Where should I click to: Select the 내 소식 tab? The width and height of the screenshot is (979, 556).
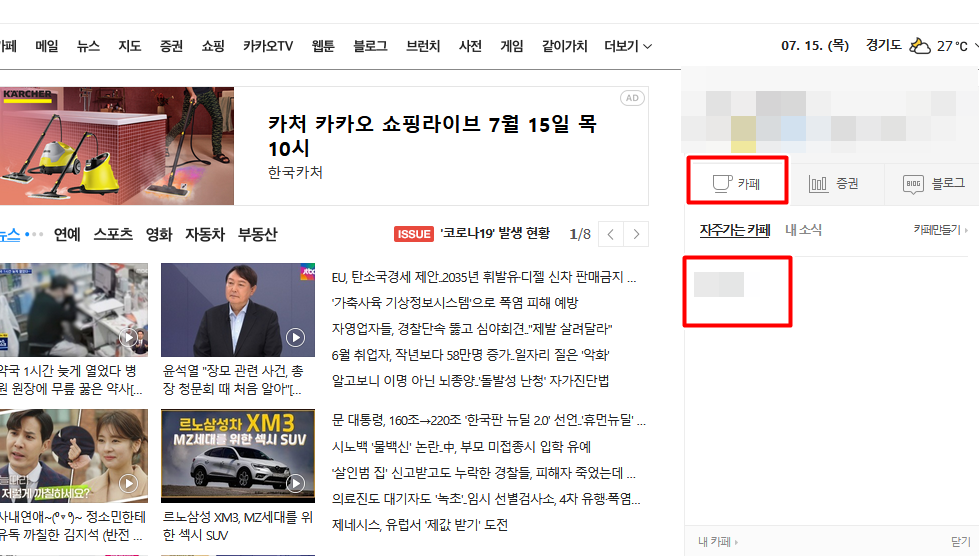pyautogui.click(x=803, y=230)
